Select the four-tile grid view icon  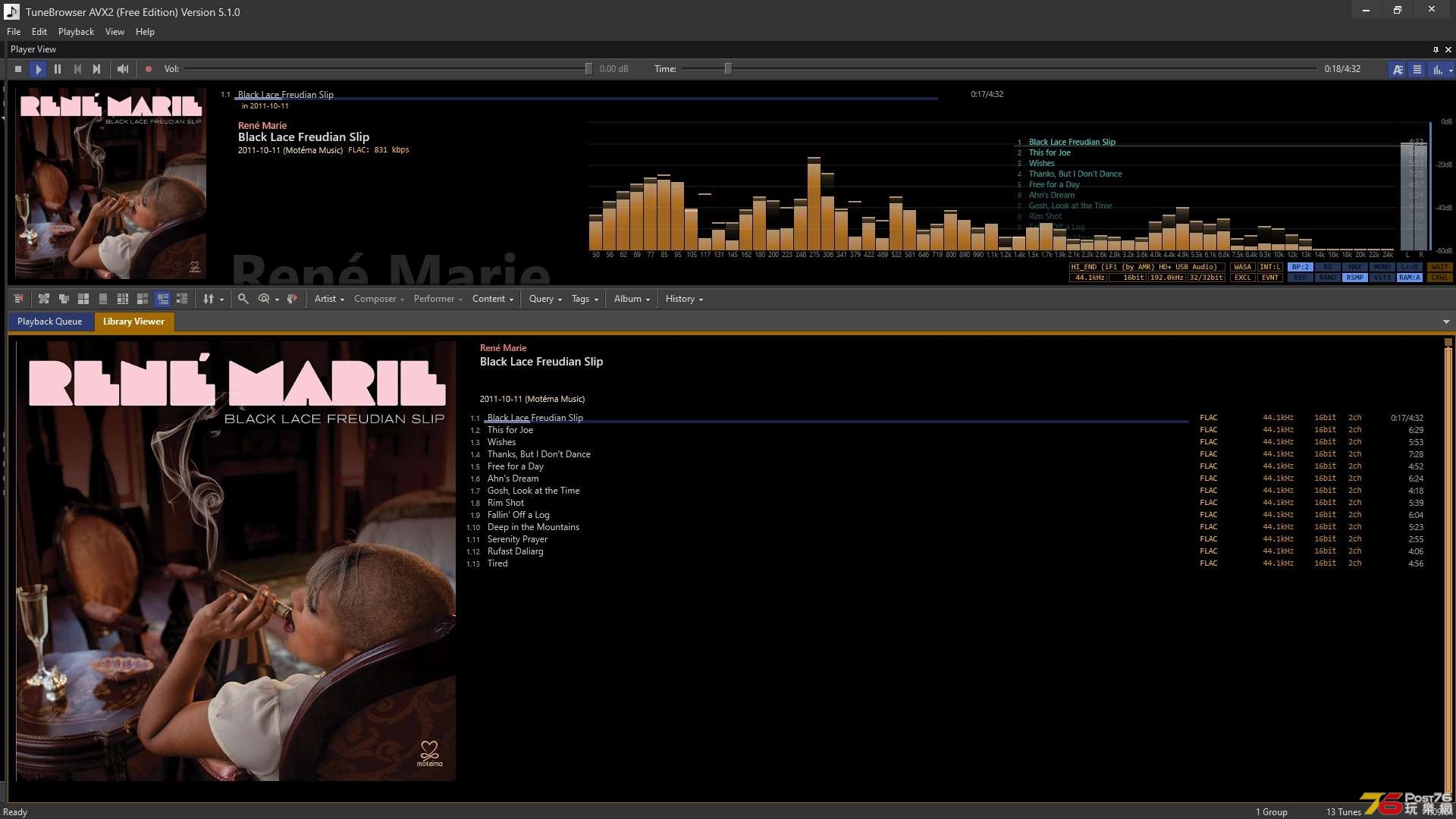(x=83, y=299)
